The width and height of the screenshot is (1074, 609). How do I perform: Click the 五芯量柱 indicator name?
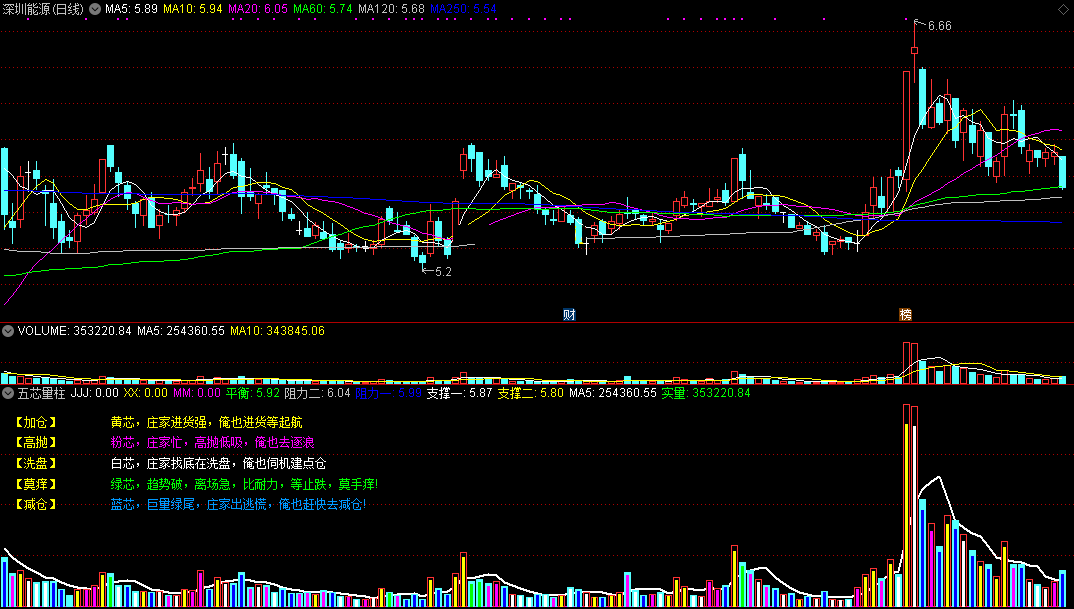click(41, 393)
